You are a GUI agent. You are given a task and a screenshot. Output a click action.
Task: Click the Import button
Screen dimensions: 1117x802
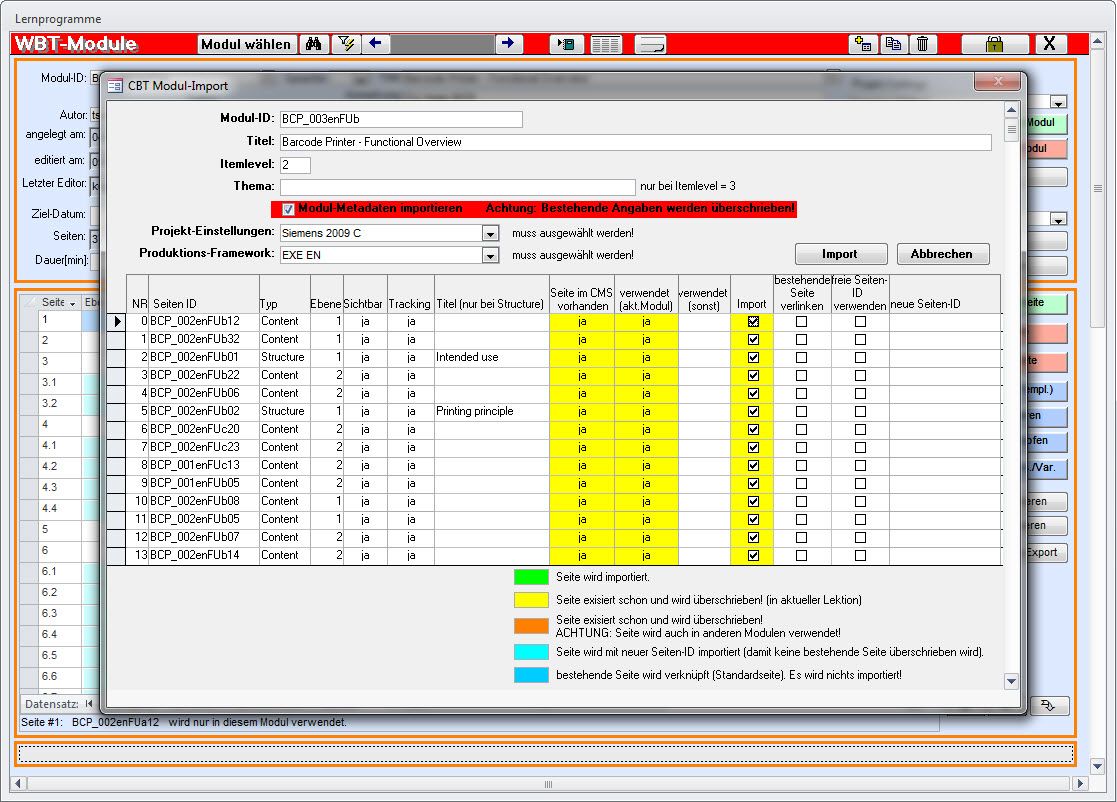pos(840,254)
